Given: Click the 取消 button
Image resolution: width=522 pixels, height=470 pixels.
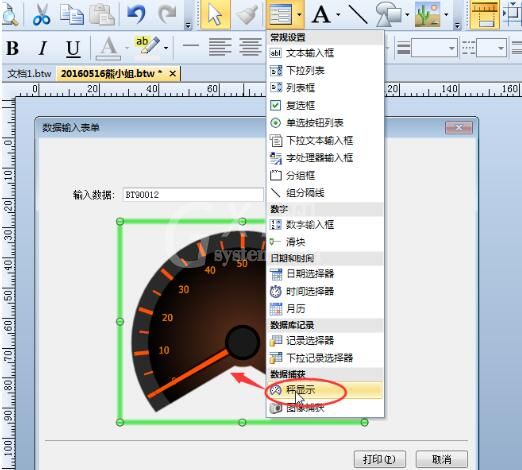Looking at the screenshot, I should (442, 459).
